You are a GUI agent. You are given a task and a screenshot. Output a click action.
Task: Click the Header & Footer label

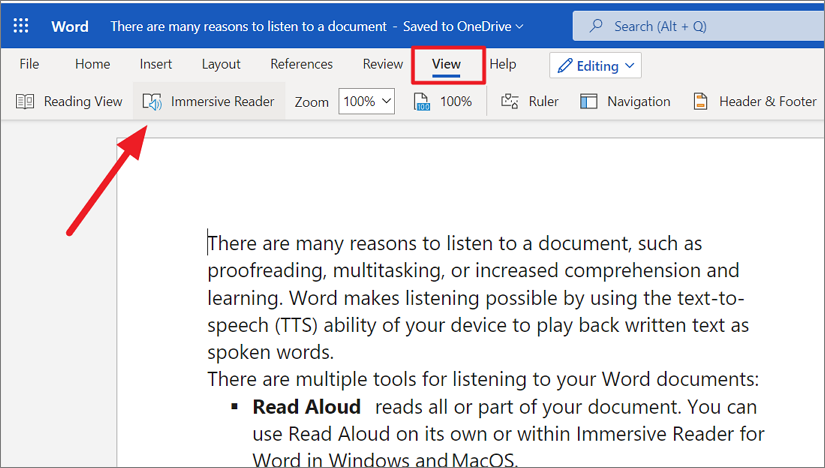768,101
